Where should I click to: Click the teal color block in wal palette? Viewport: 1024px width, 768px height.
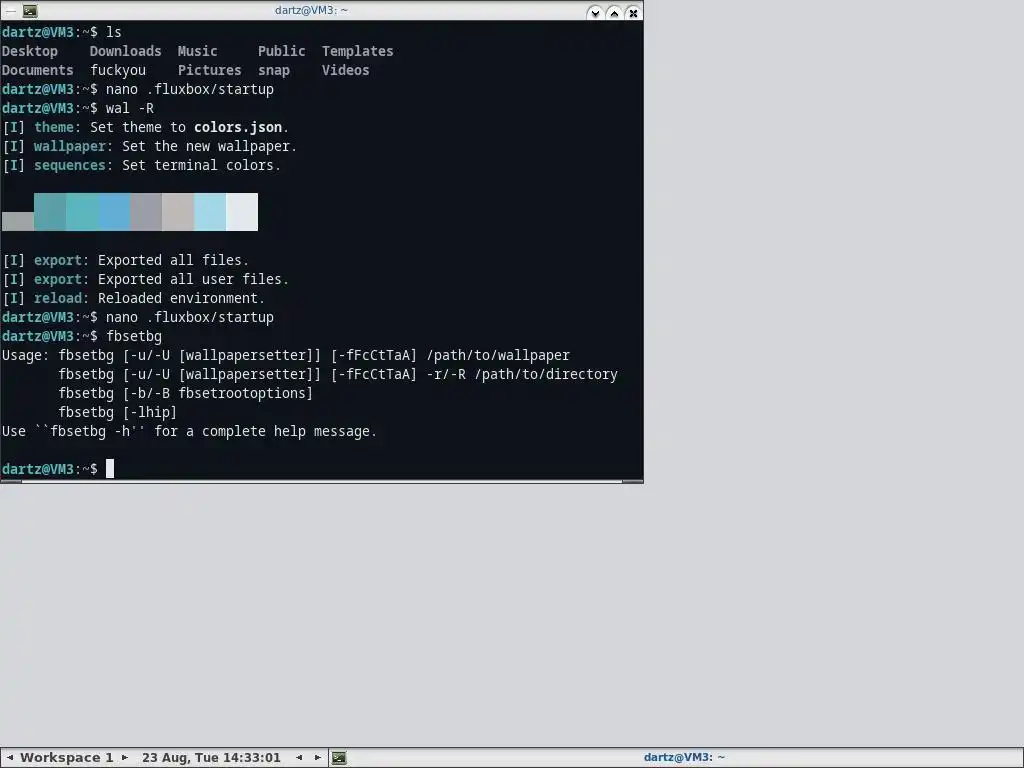tap(50, 212)
